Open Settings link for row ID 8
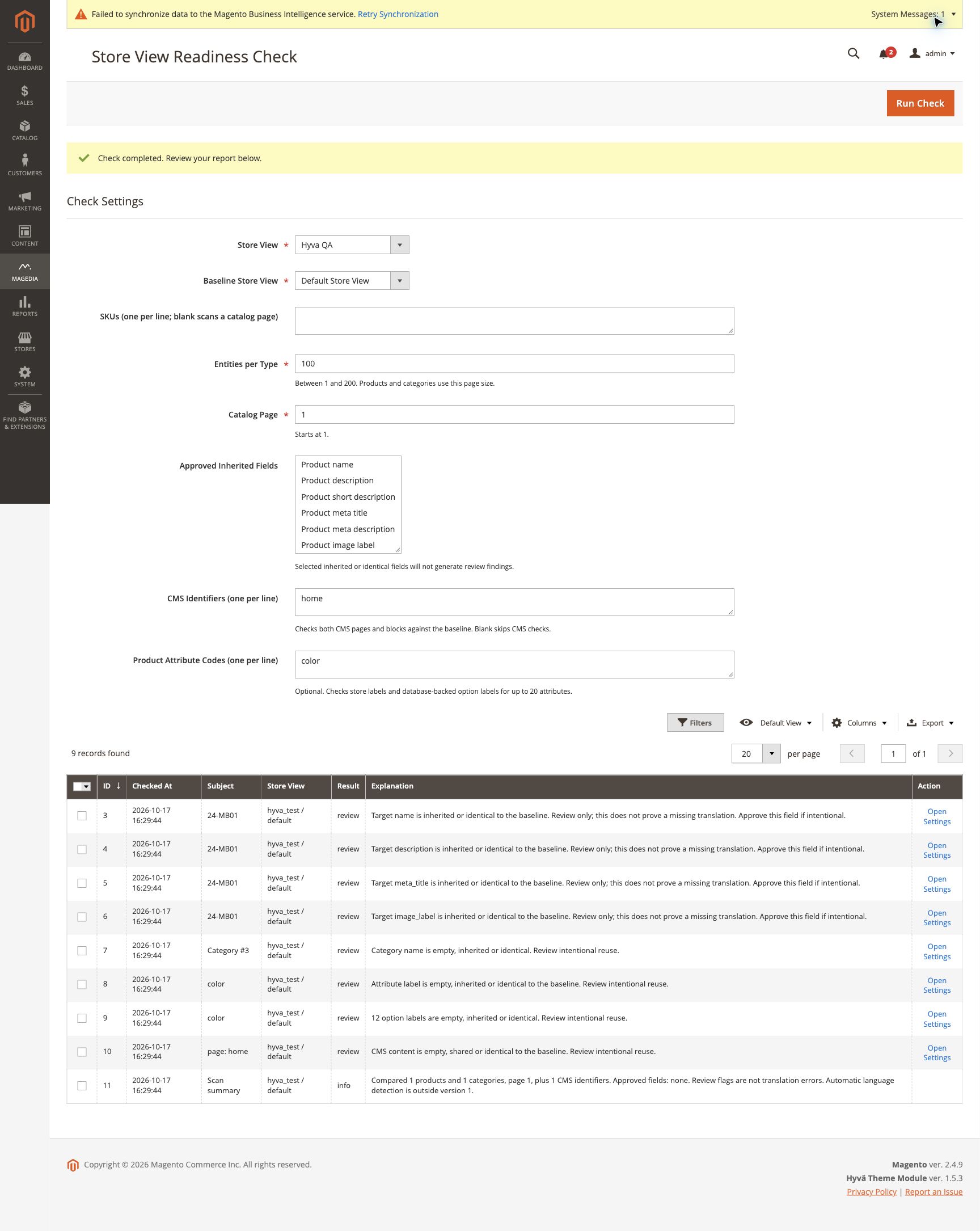Viewport: 980px width, 1231px height. [x=937, y=985]
